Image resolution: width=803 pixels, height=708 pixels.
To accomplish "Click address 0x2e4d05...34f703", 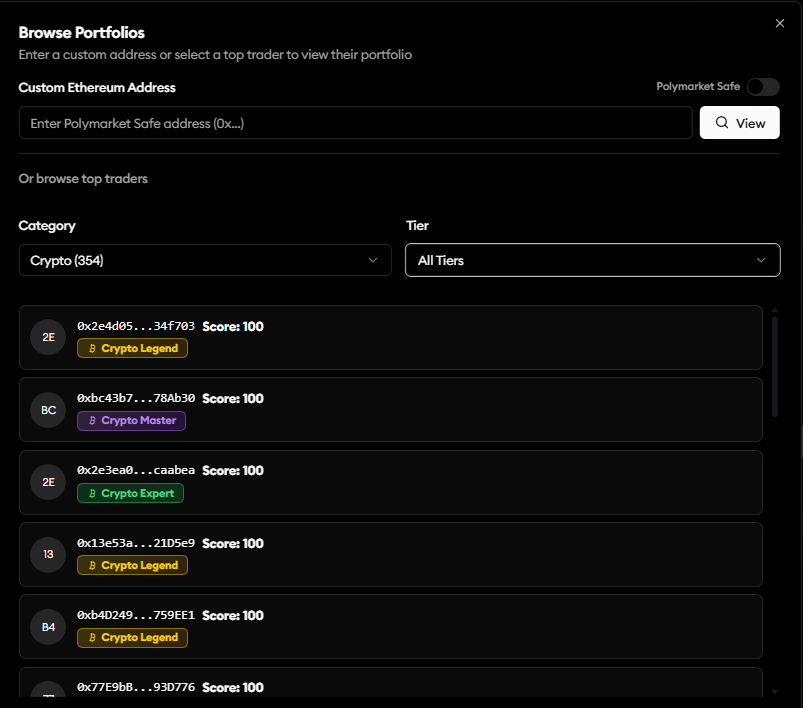I will pyautogui.click(x=136, y=326).
